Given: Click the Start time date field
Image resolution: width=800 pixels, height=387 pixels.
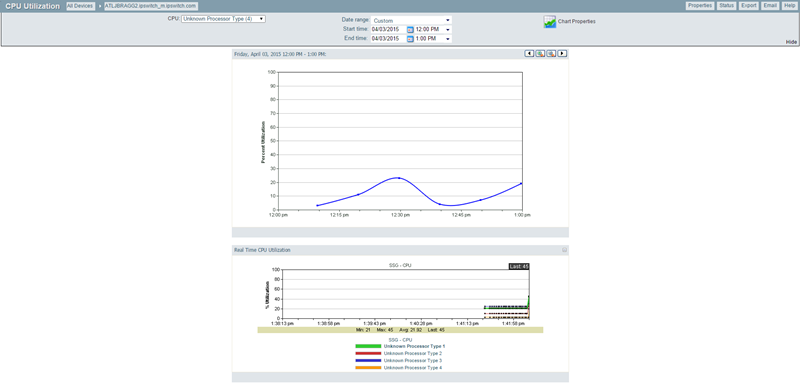Looking at the screenshot, I should 388,30.
